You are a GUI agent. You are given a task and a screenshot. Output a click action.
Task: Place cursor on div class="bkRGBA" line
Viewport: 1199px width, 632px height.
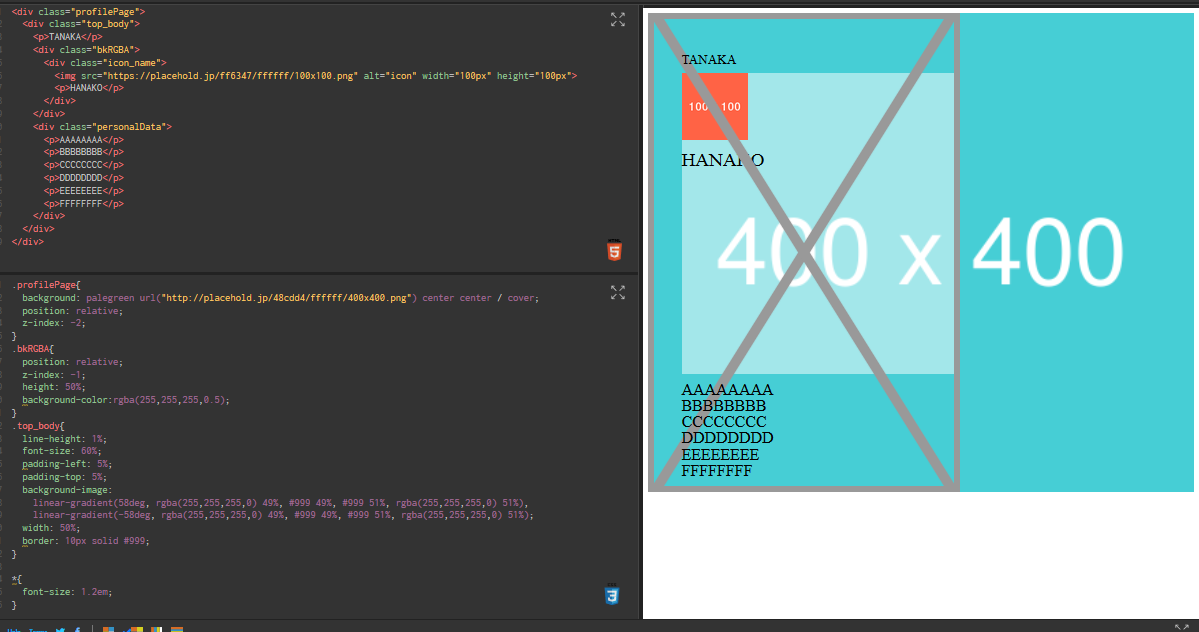coord(86,50)
